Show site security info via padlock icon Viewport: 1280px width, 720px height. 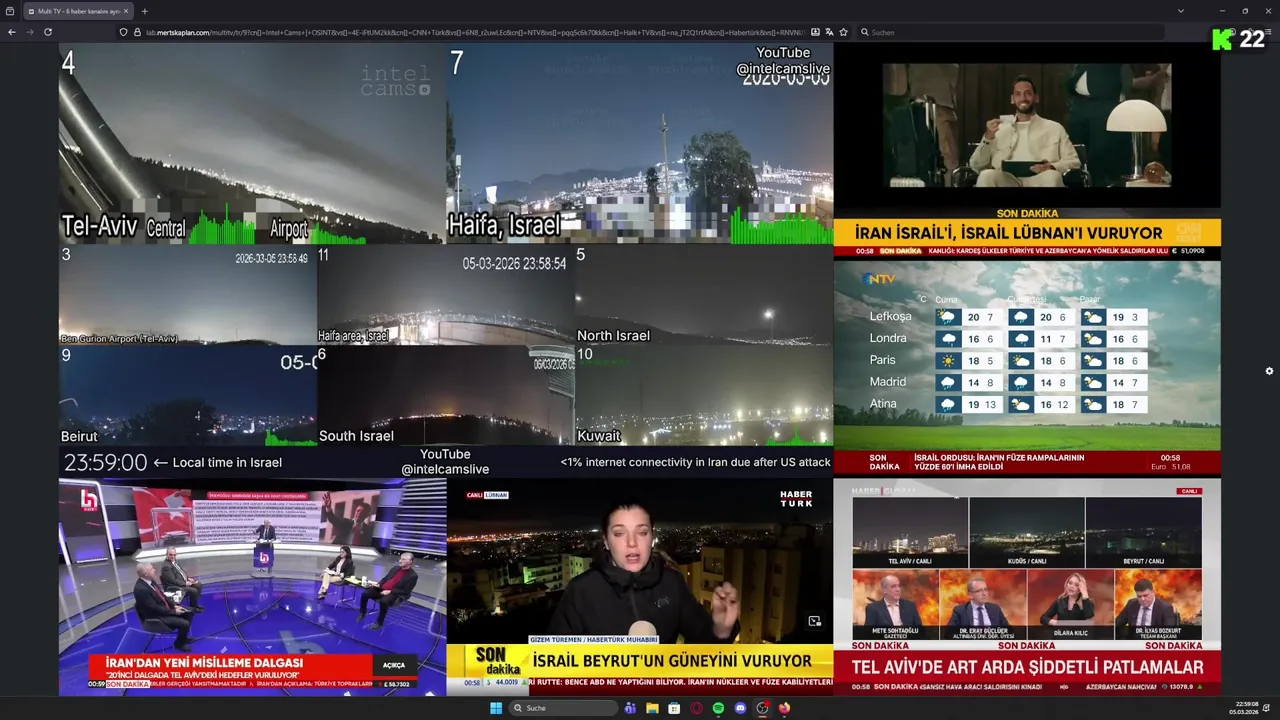[137, 32]
